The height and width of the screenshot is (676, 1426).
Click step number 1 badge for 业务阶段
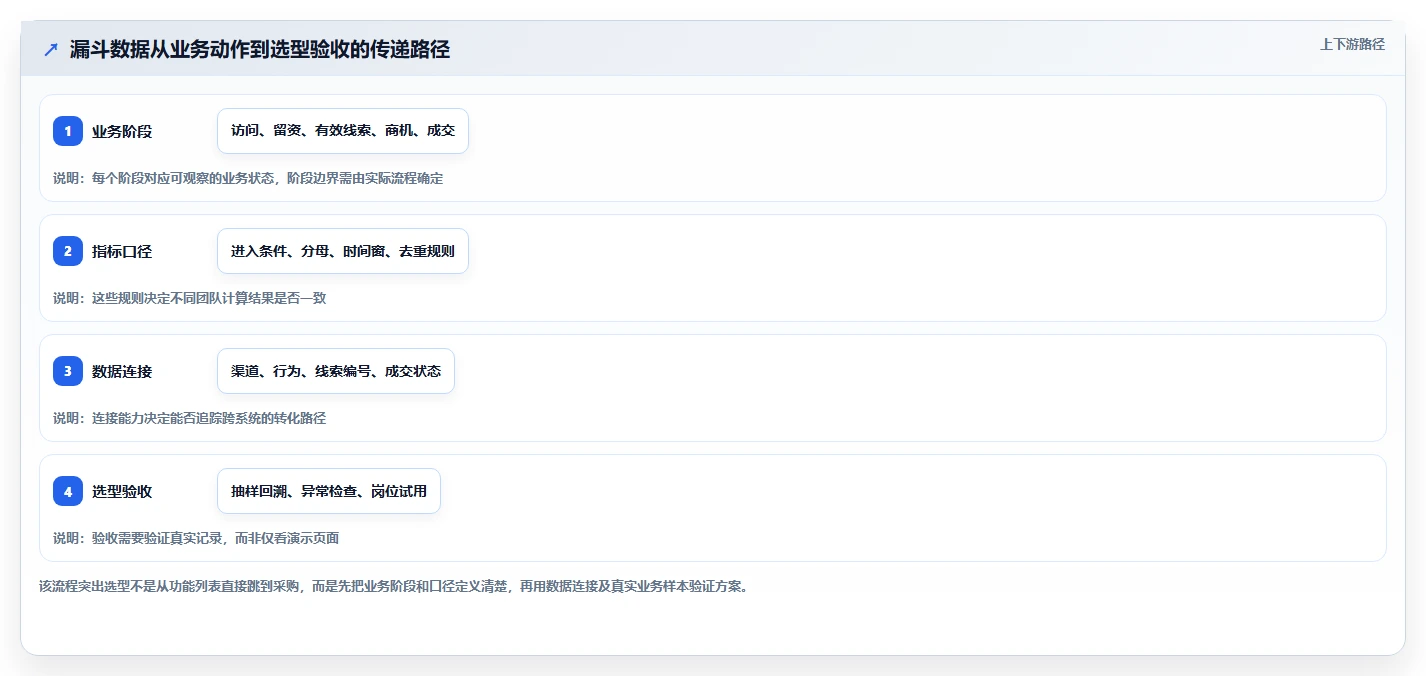tap(68, 131)
